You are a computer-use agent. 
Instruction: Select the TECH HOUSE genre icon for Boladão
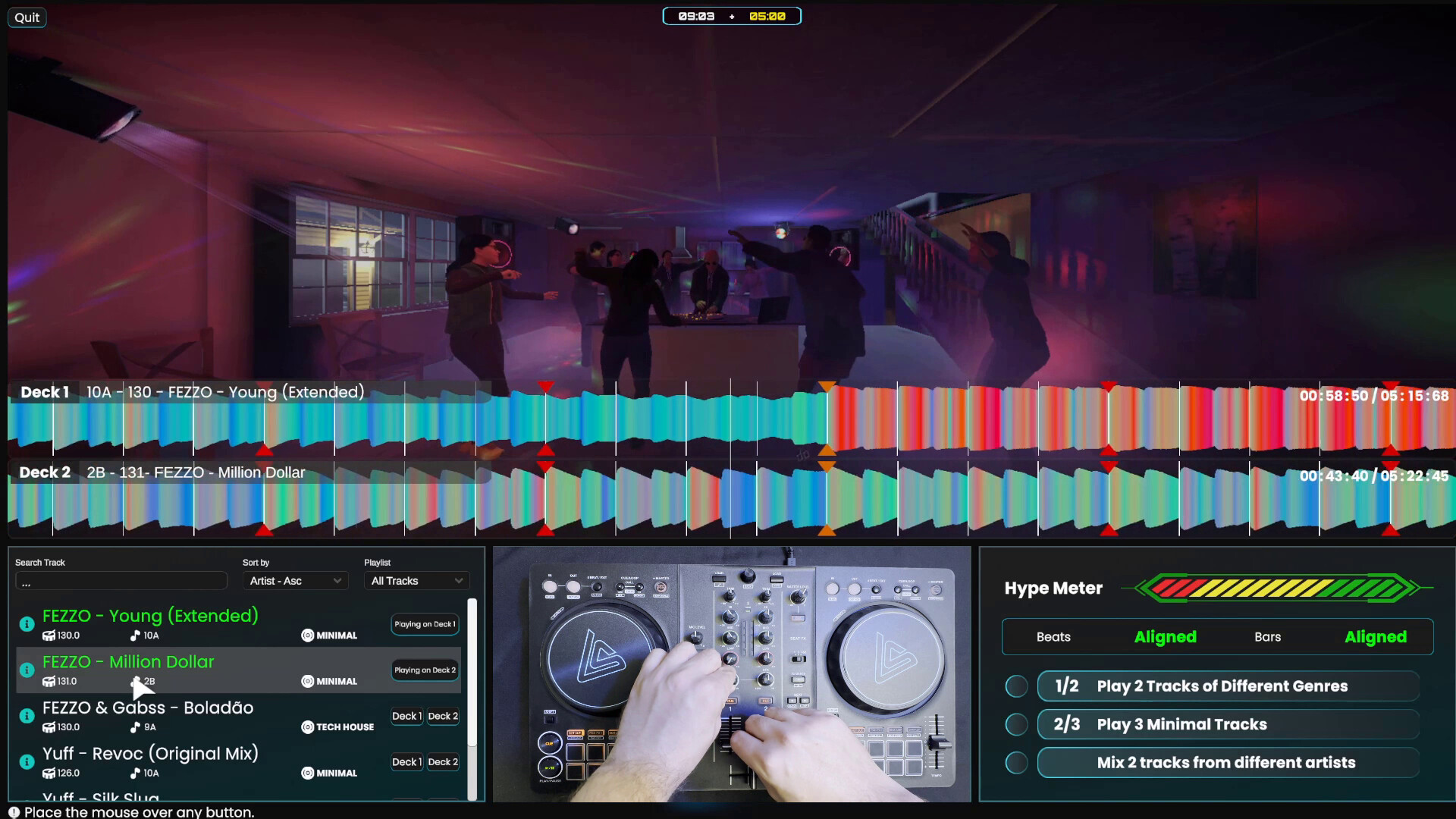tap(308, 726)
